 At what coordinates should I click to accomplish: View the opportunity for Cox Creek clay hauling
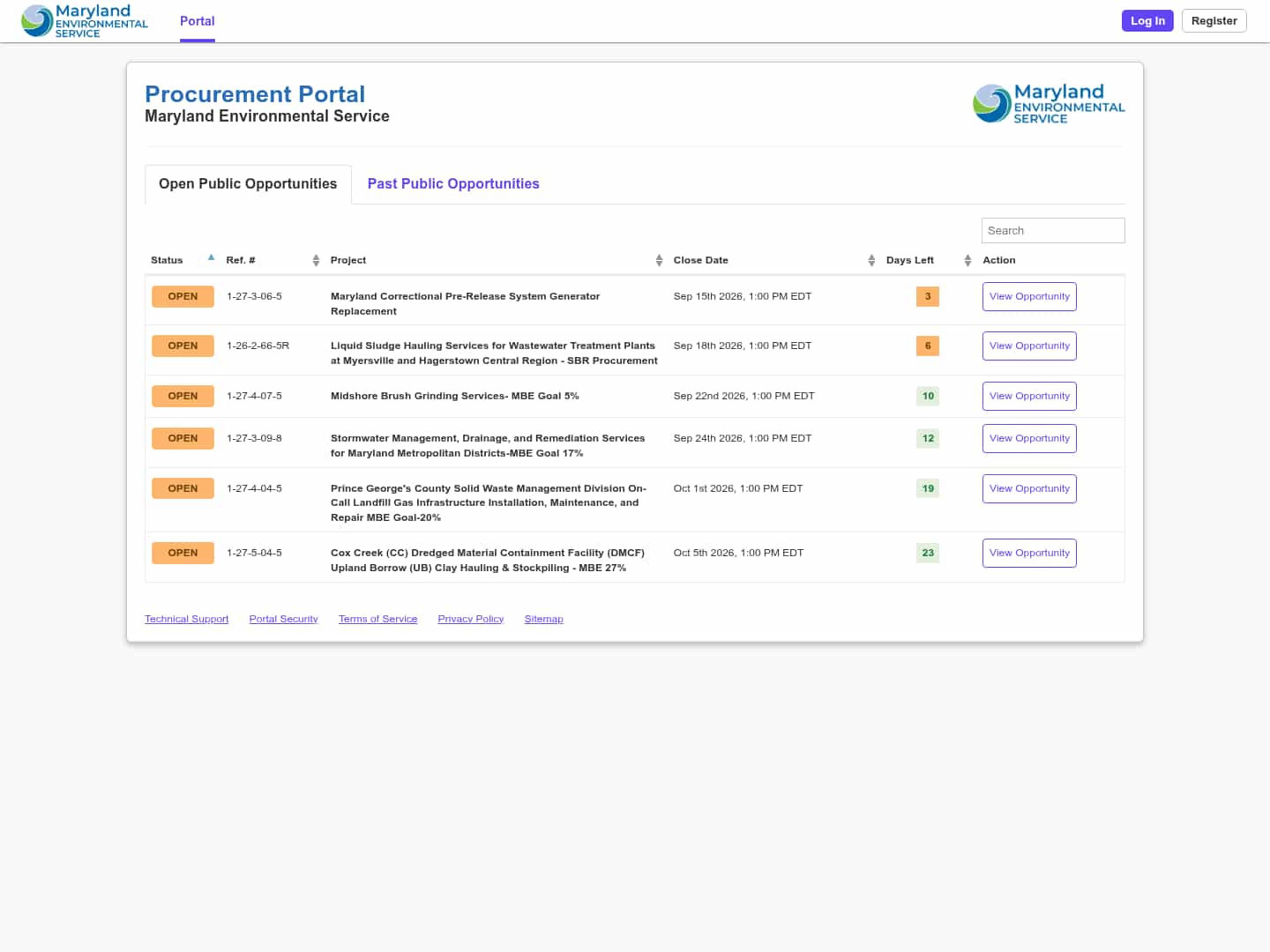[x=1029, y=554]
